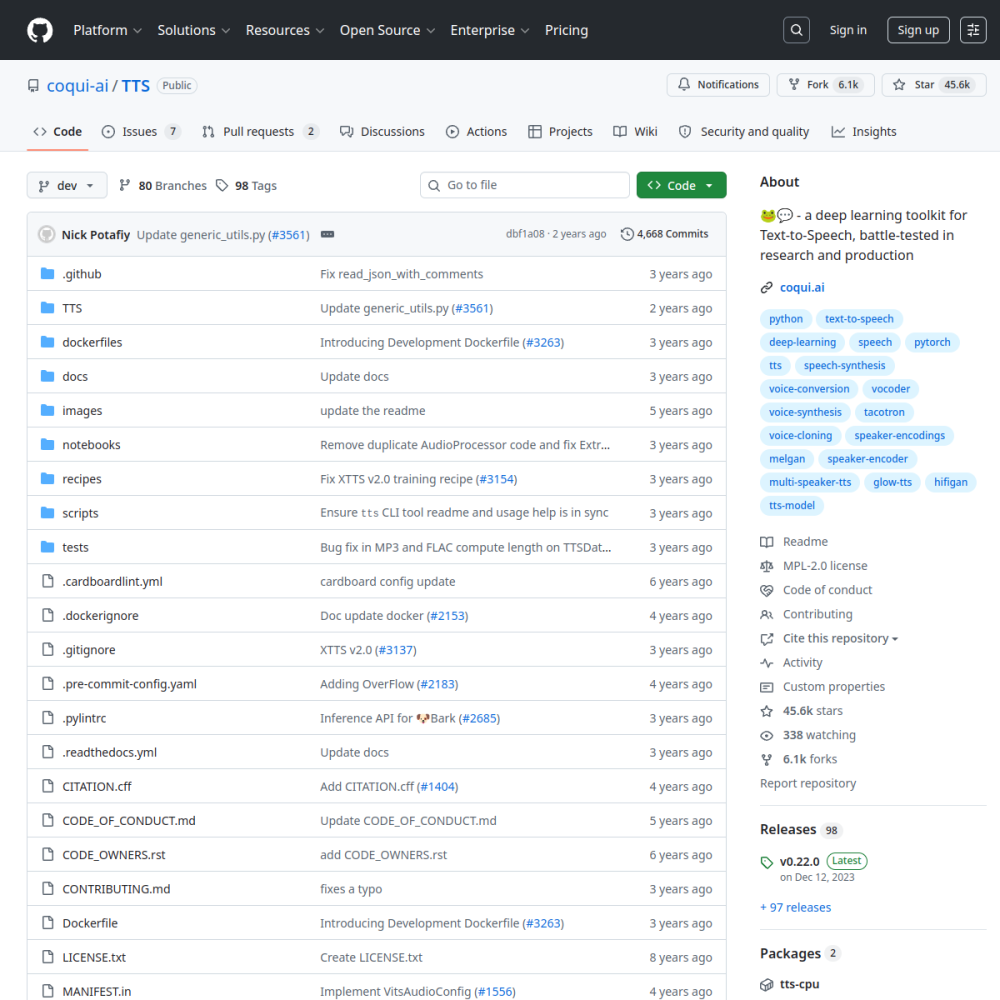Image resolution: width=1000 pixels, height=1000 pixels.
Task: Select the Code tab
Action: click(x=57, y=132)
